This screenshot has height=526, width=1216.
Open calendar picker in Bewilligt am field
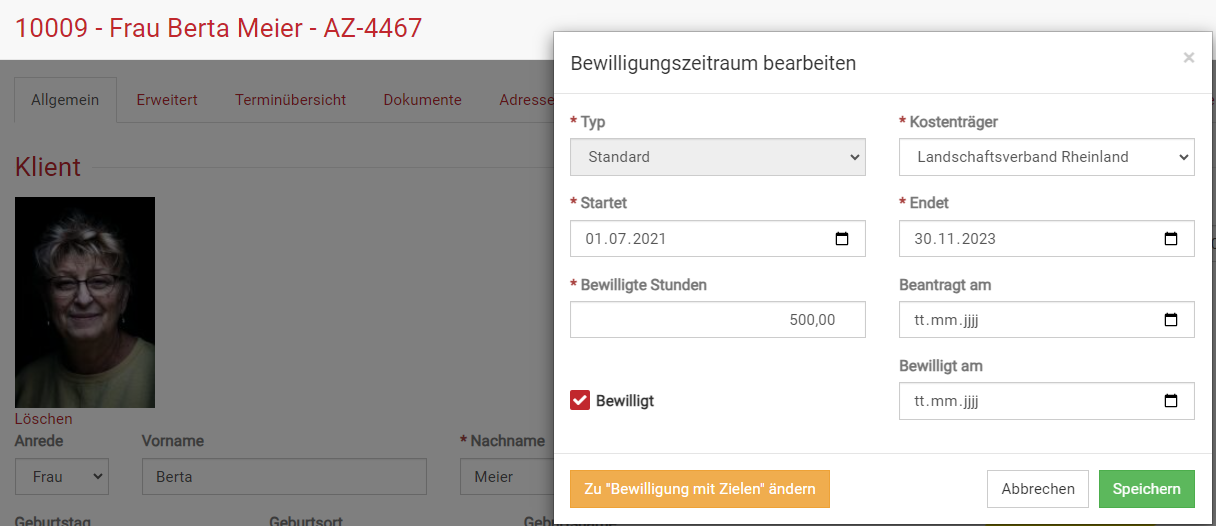click(x=1171, y=402)
